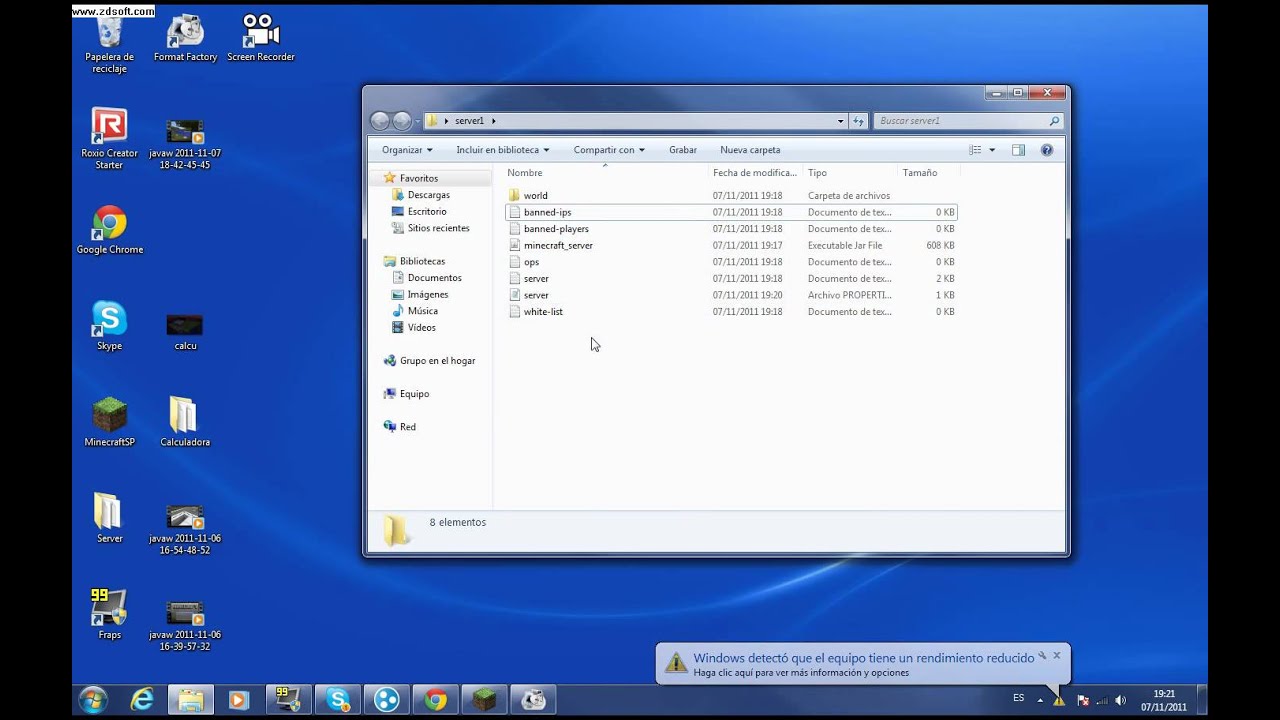Viewport: 1280px width, 720px height.
Task: Open the Windows Start menu
Action: point(92,700)
